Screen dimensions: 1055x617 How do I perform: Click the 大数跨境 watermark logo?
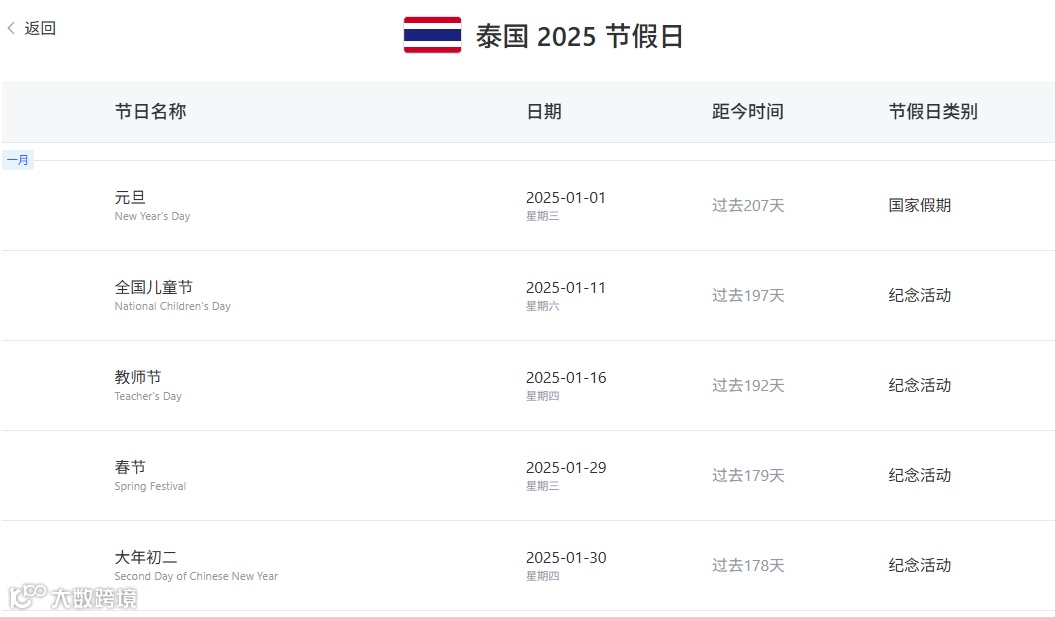[74, 597]
